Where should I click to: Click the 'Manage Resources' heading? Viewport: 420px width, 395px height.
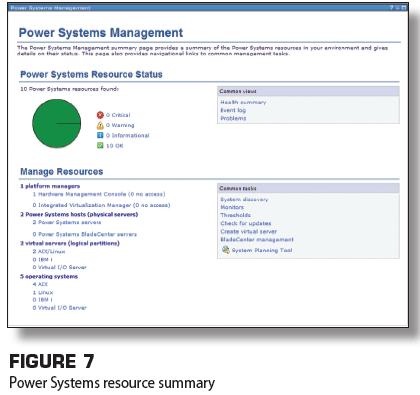[62, 171]
